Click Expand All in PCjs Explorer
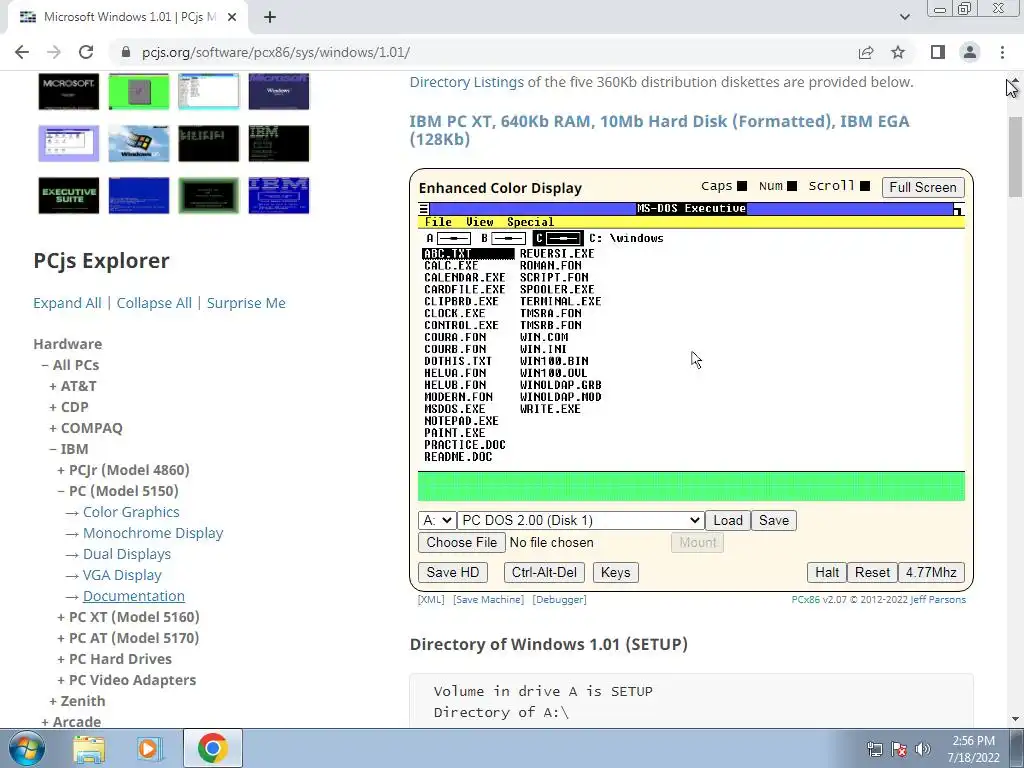The image size is (1024, 768). tap(67, 303)
